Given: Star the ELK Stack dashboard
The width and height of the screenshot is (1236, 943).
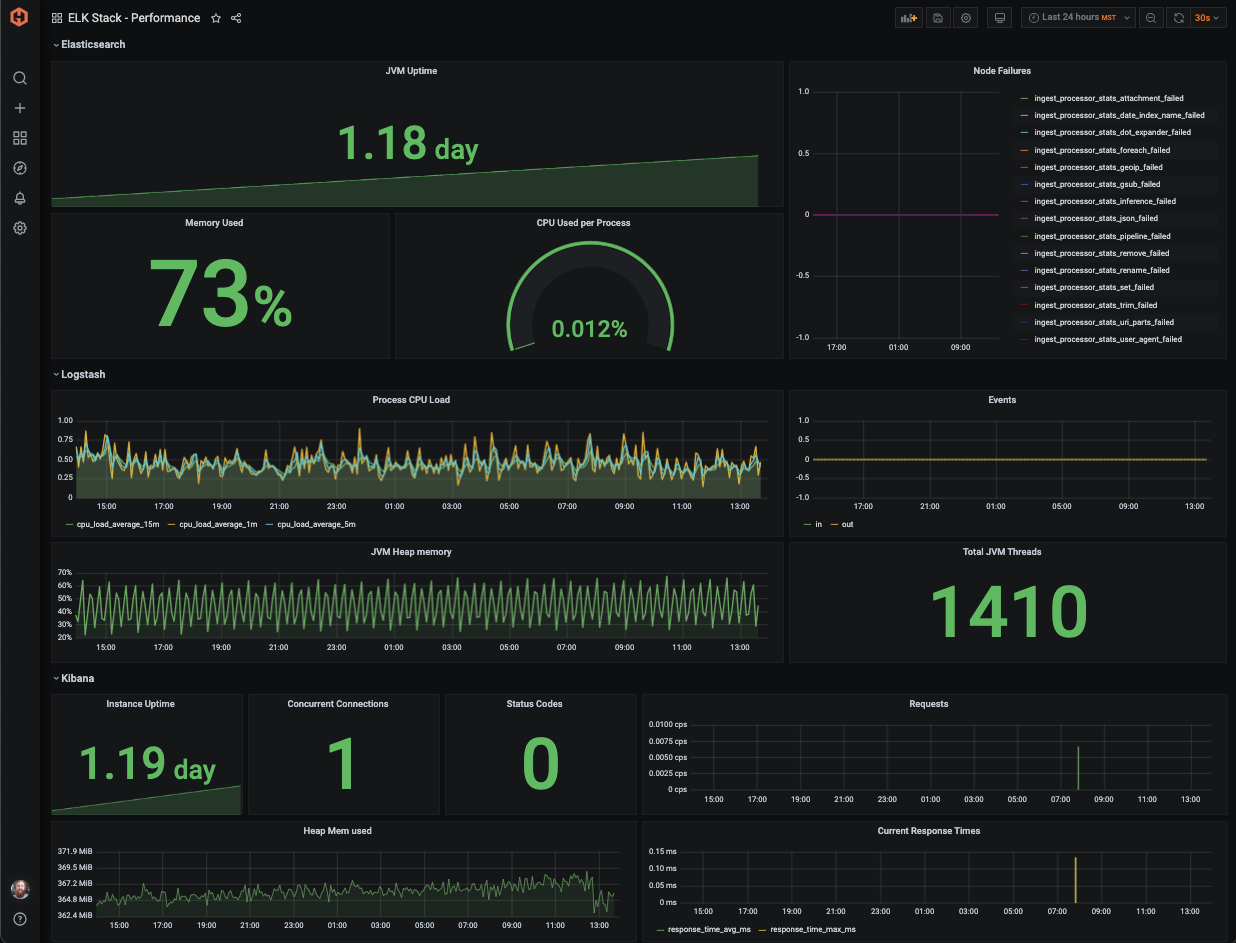Looking at the screenshot, I should pos(216,18).
